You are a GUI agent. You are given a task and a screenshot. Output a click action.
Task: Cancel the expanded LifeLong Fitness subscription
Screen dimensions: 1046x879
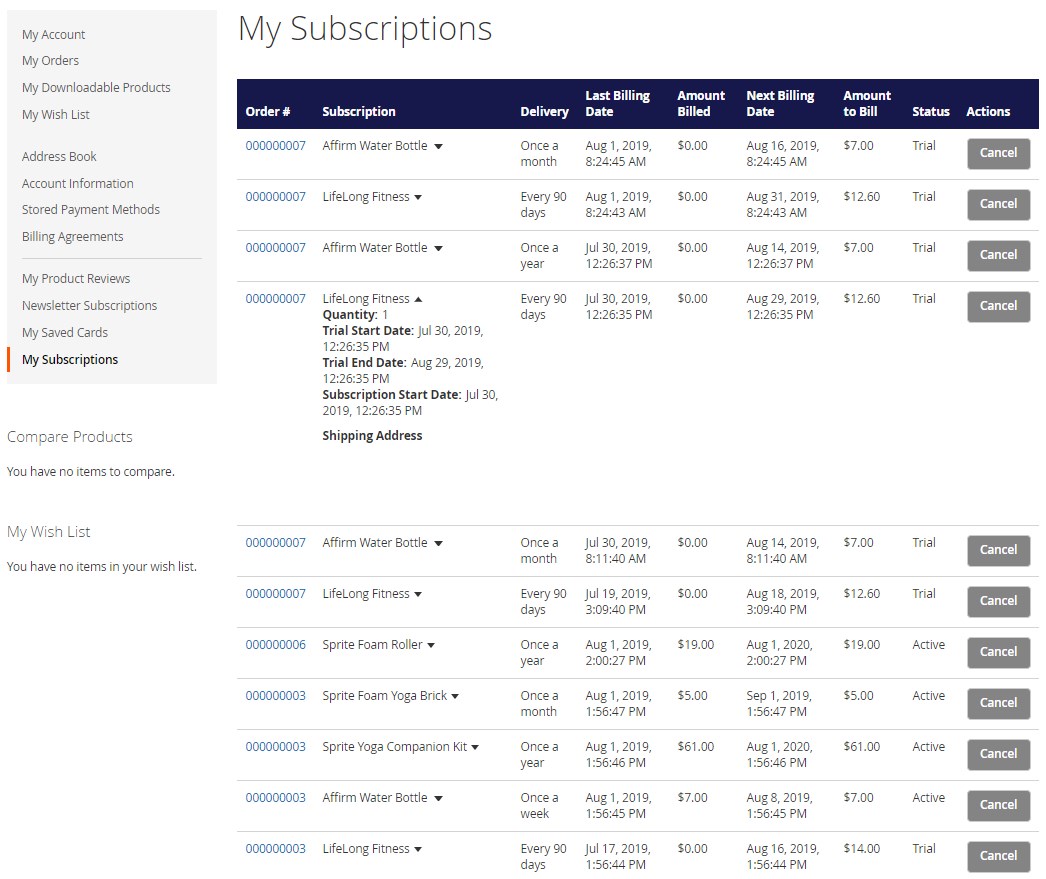click(998, 306)
